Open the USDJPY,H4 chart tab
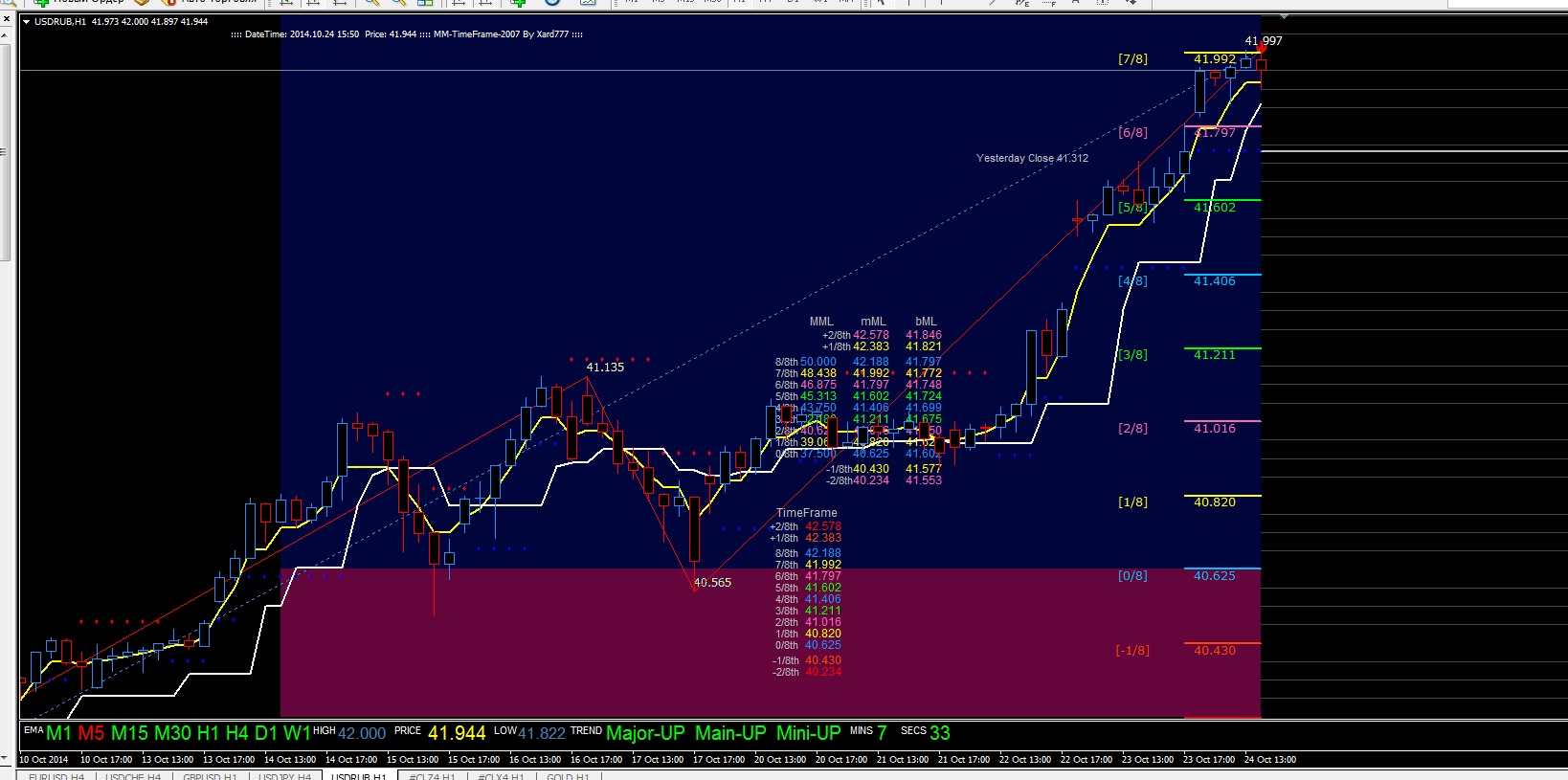Image resolution: width=1568 pixels, height=780 pixels. pyautogui.click(x=285, y=776)
